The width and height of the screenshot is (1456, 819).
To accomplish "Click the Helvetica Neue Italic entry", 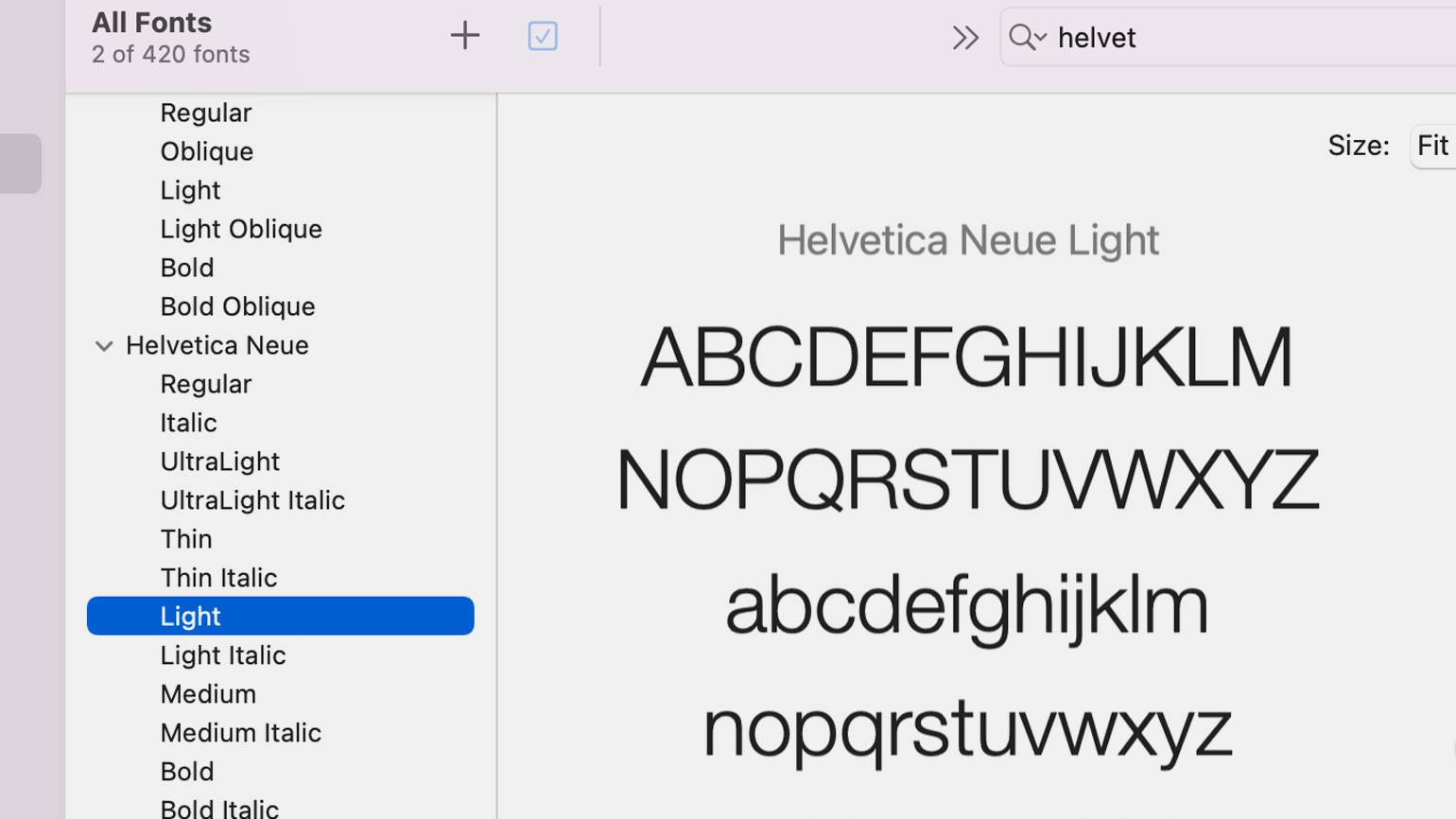I will point(188,423).
